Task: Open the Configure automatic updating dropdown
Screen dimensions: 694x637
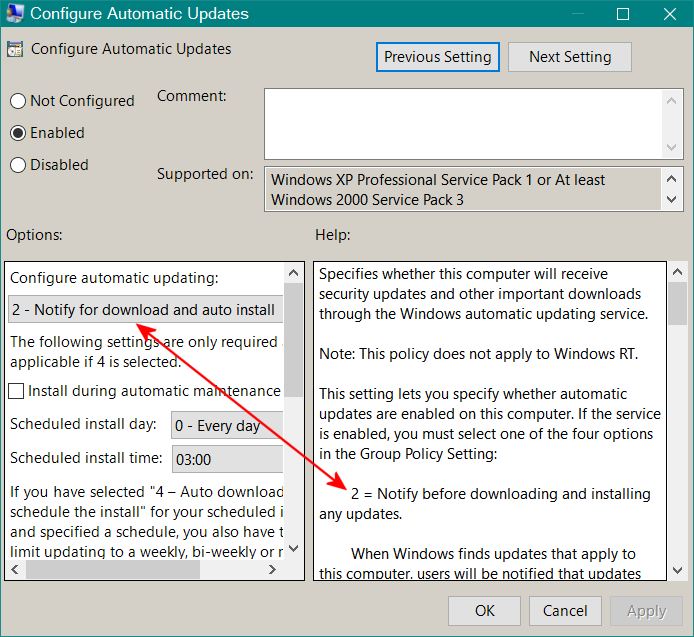Action: [146, 309]
